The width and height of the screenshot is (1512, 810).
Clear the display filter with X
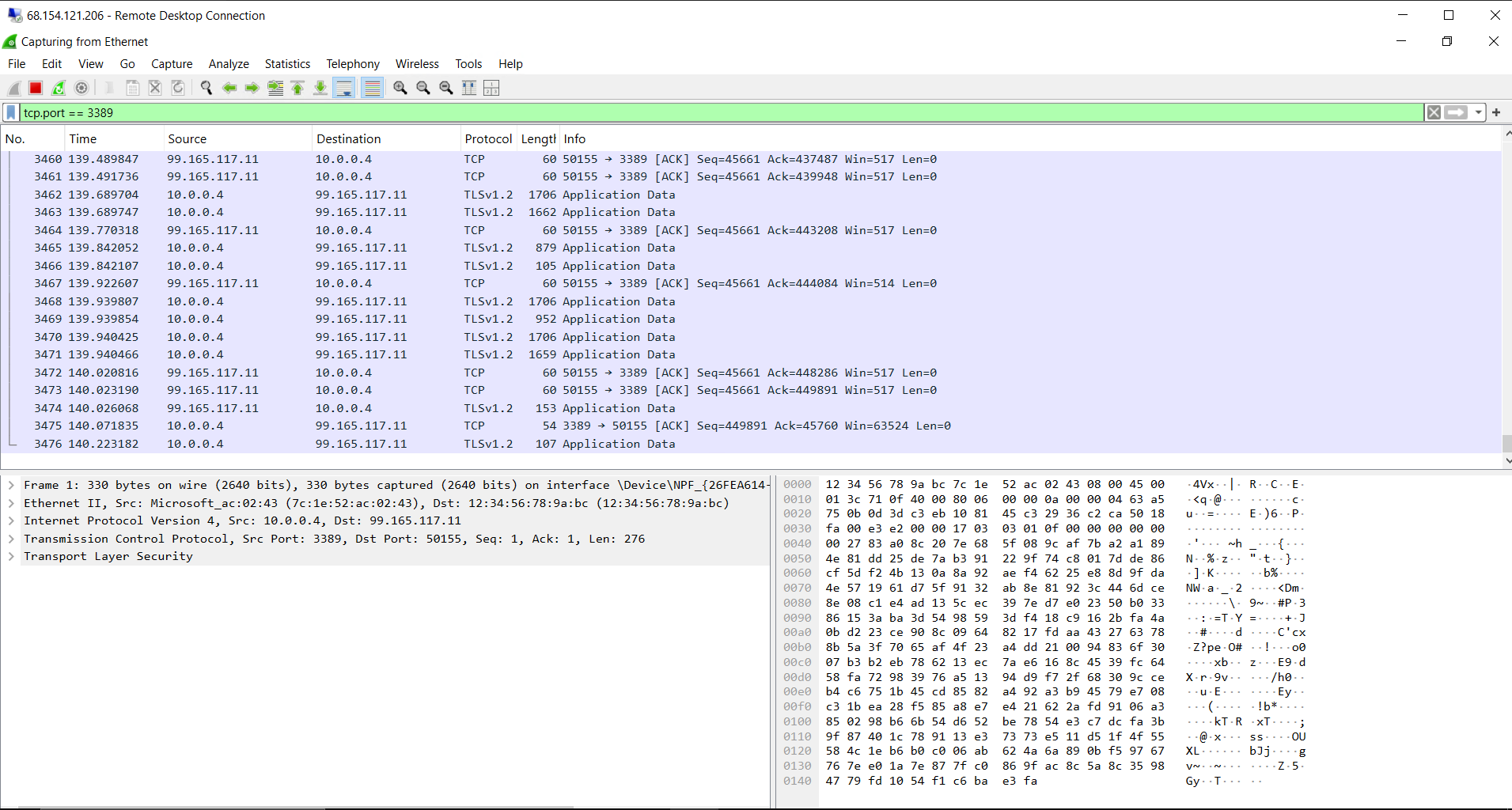pyautogui.click(x=1434, y=113)
